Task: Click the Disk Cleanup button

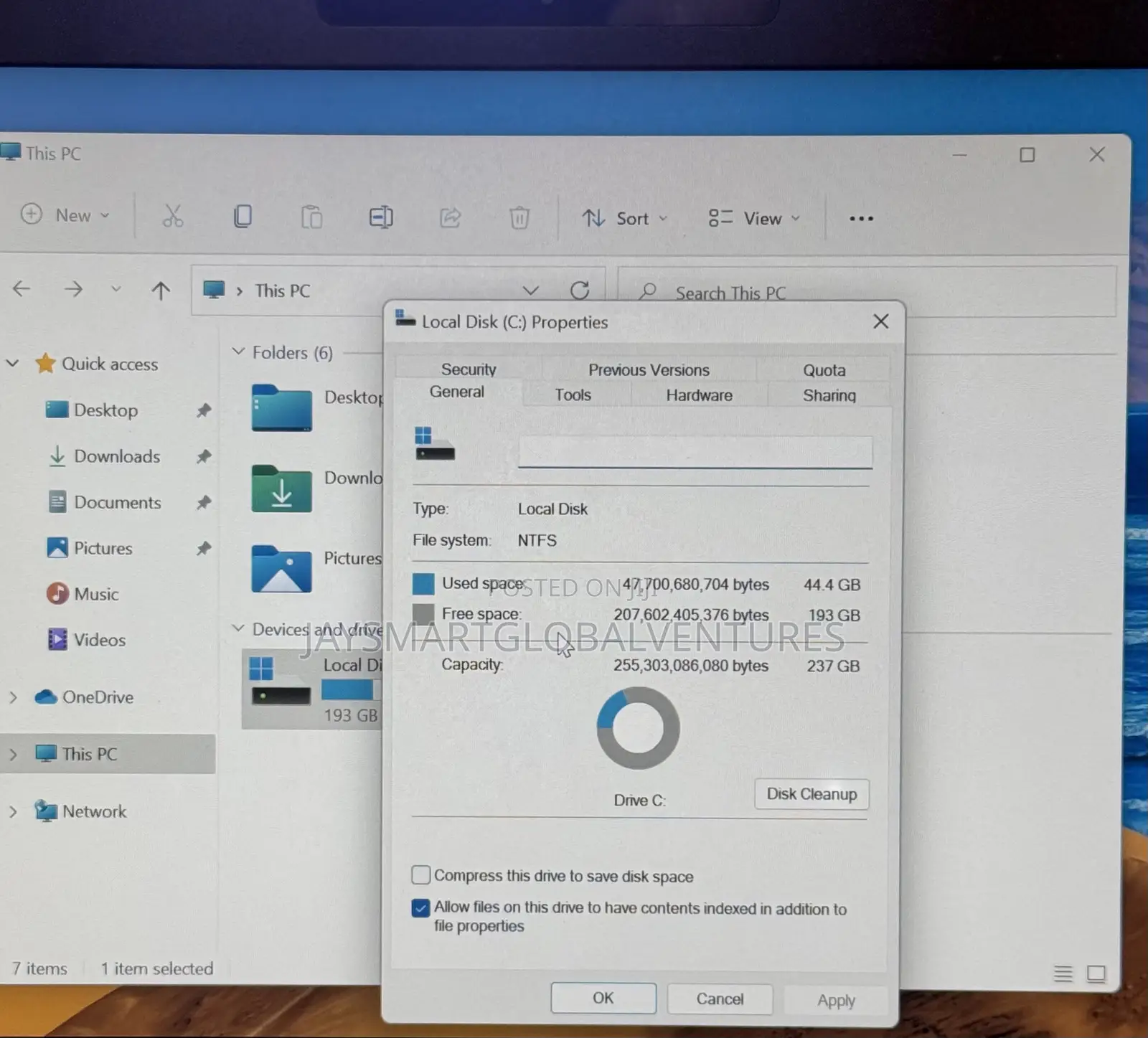Action: click(x=811, y=794)
